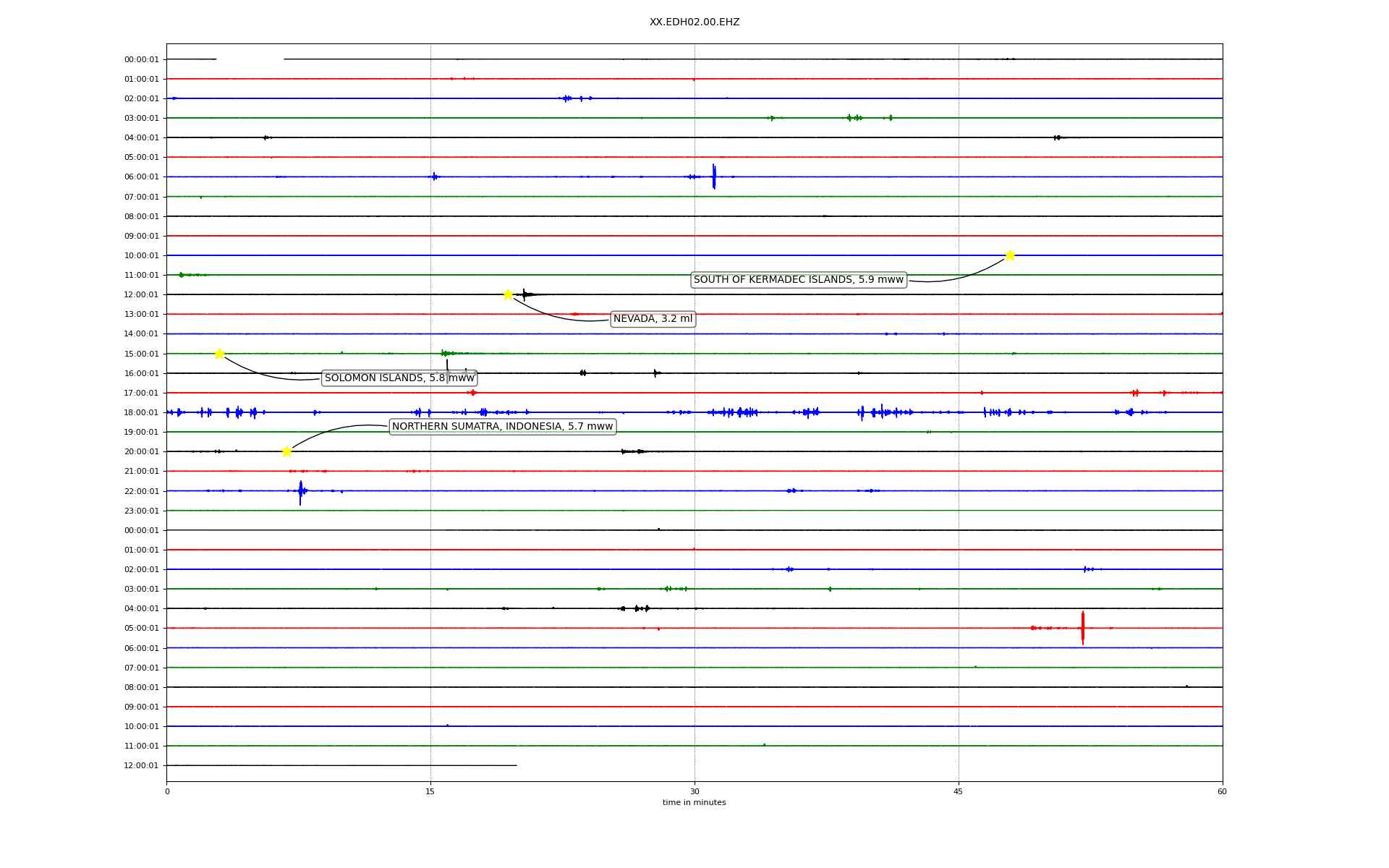The height and width of the screenshot is (868, 1389).
Task: Click the 18:00:01 time label on axis
Action: [x=141, y=413]
